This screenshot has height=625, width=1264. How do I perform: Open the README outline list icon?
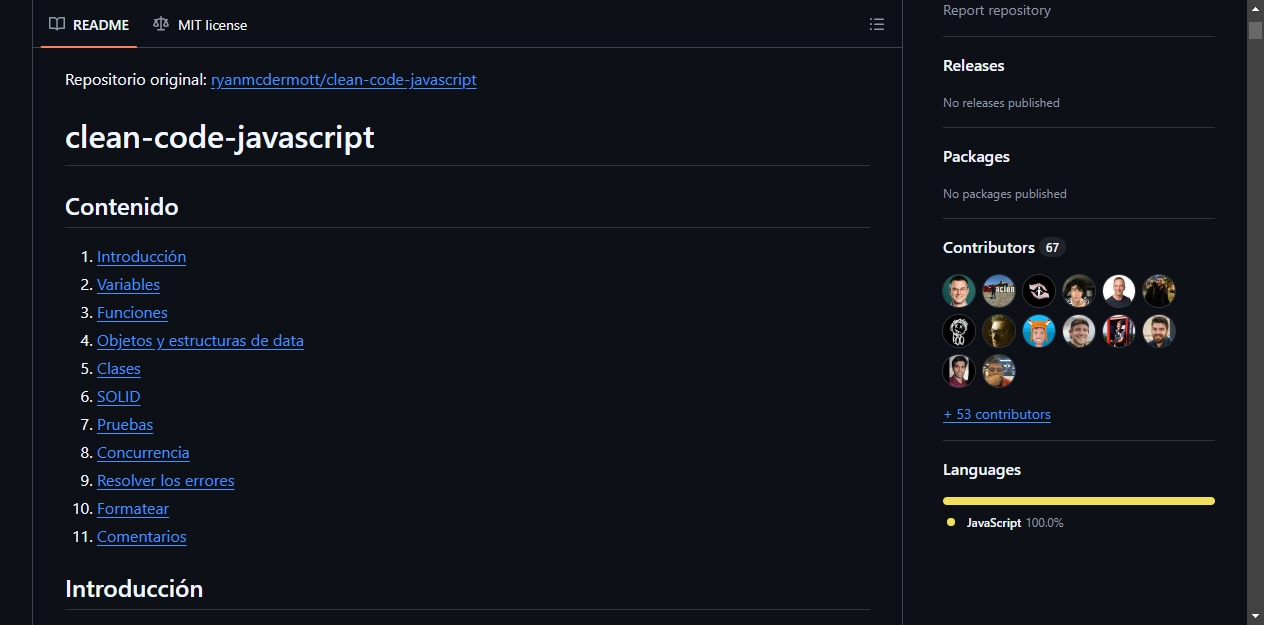point(877,24)
